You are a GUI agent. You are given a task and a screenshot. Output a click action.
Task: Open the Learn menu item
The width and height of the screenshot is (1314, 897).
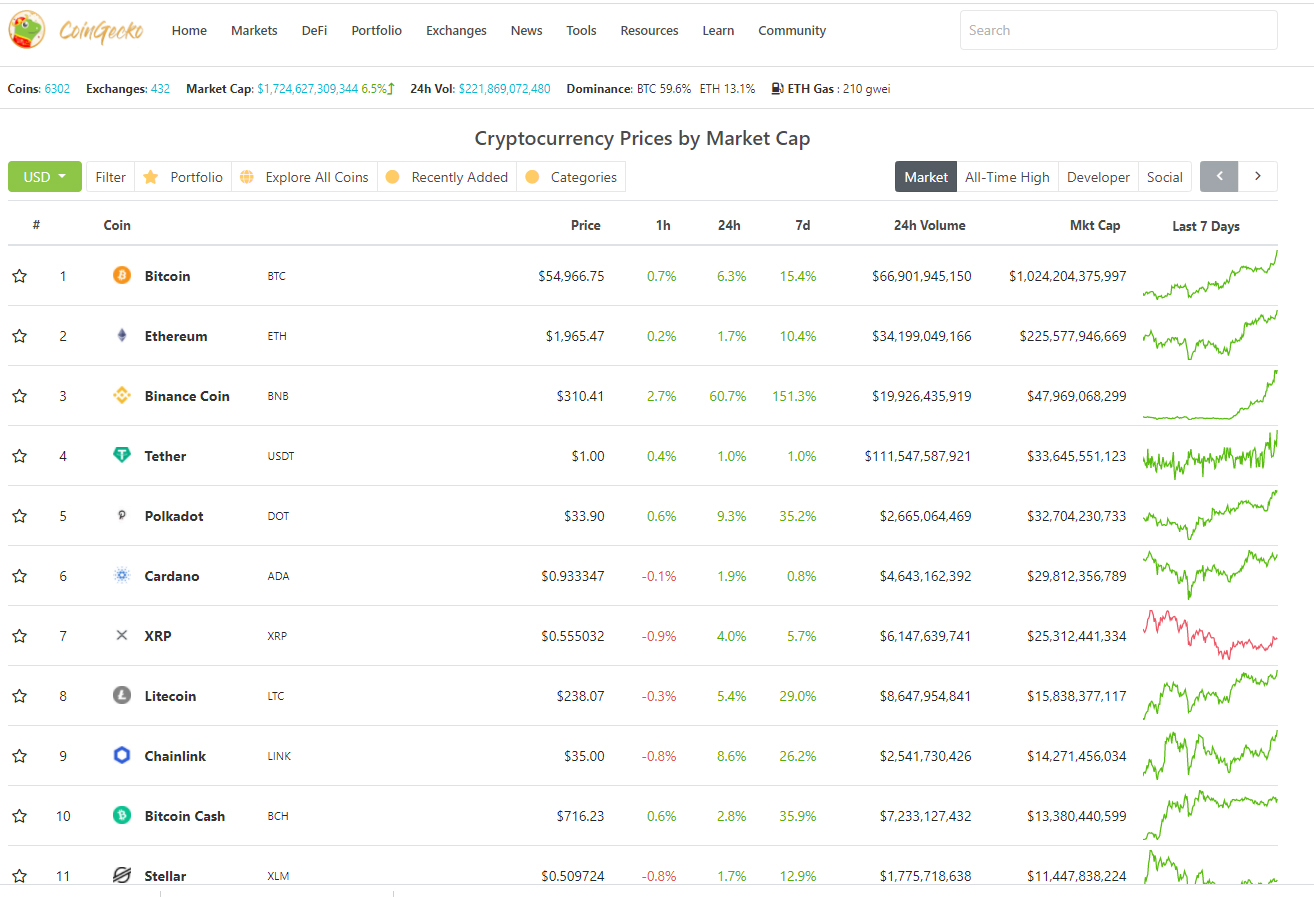click(x=718, y=31)
